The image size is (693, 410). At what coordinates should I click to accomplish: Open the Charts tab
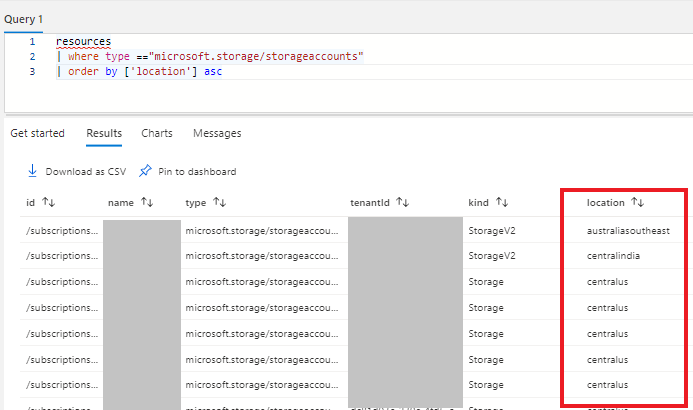pyautogui.click(x=157, y=133)
